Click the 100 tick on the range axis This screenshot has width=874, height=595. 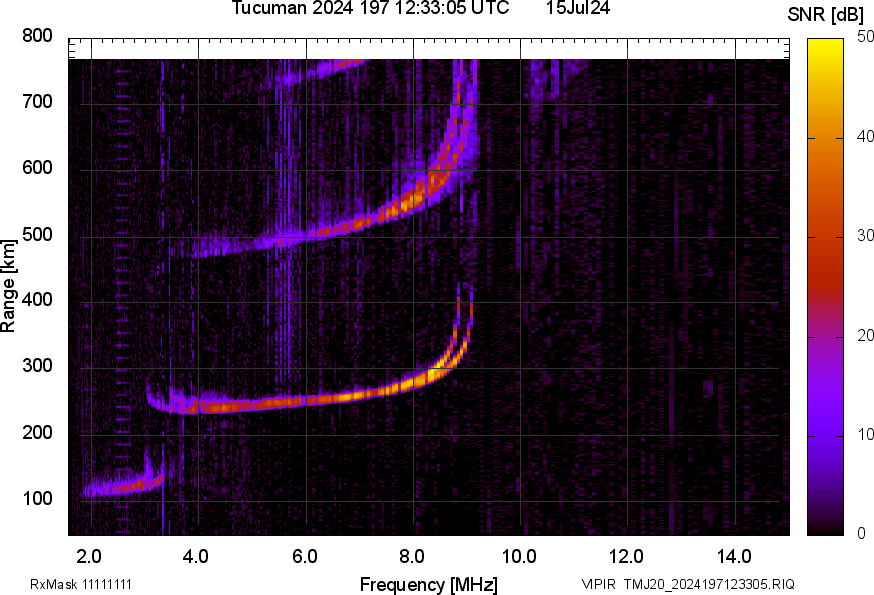pos(37,499)
